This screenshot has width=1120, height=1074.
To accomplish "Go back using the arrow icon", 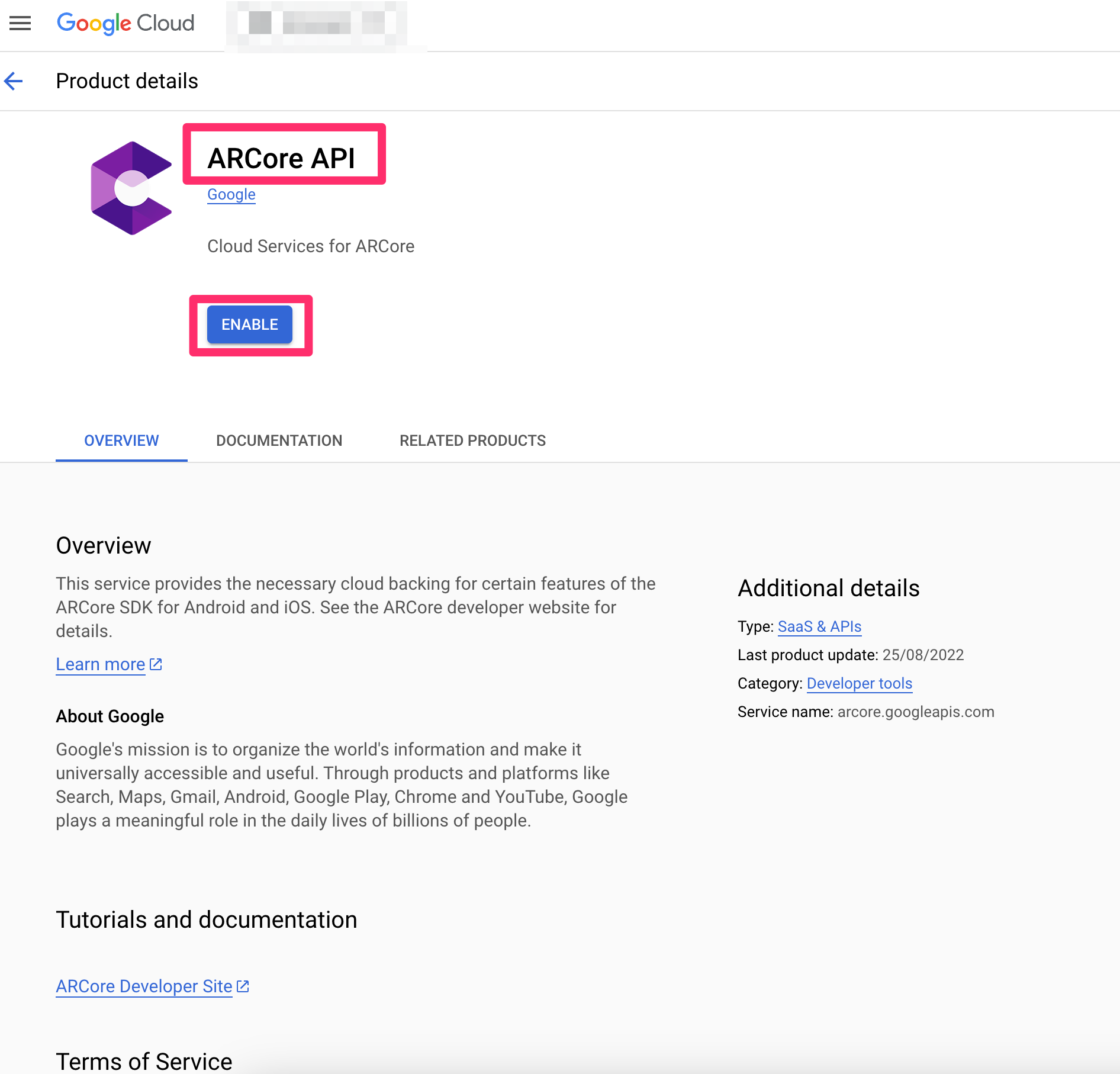I will [x=14, y=81].
